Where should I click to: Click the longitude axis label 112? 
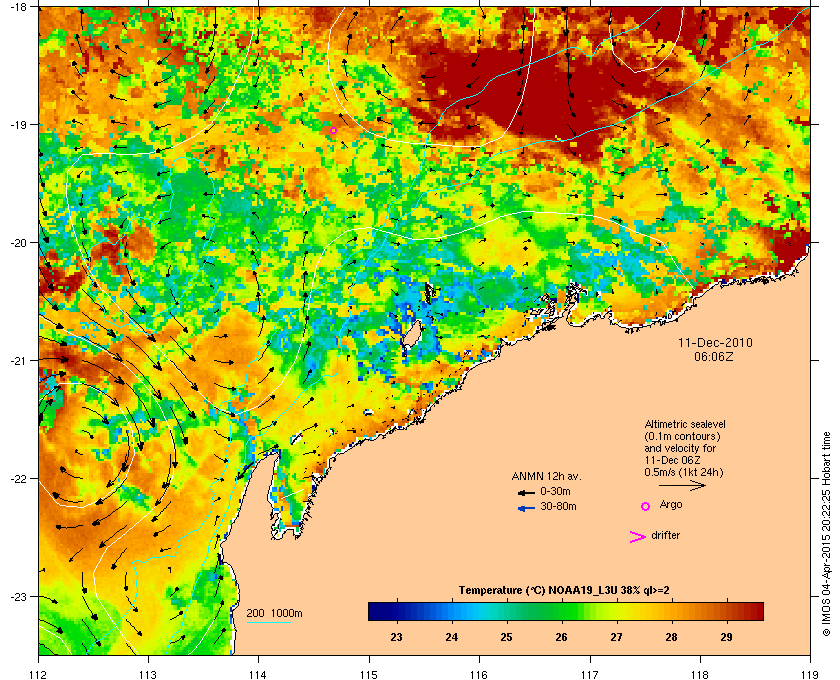(x=39, y=675)
